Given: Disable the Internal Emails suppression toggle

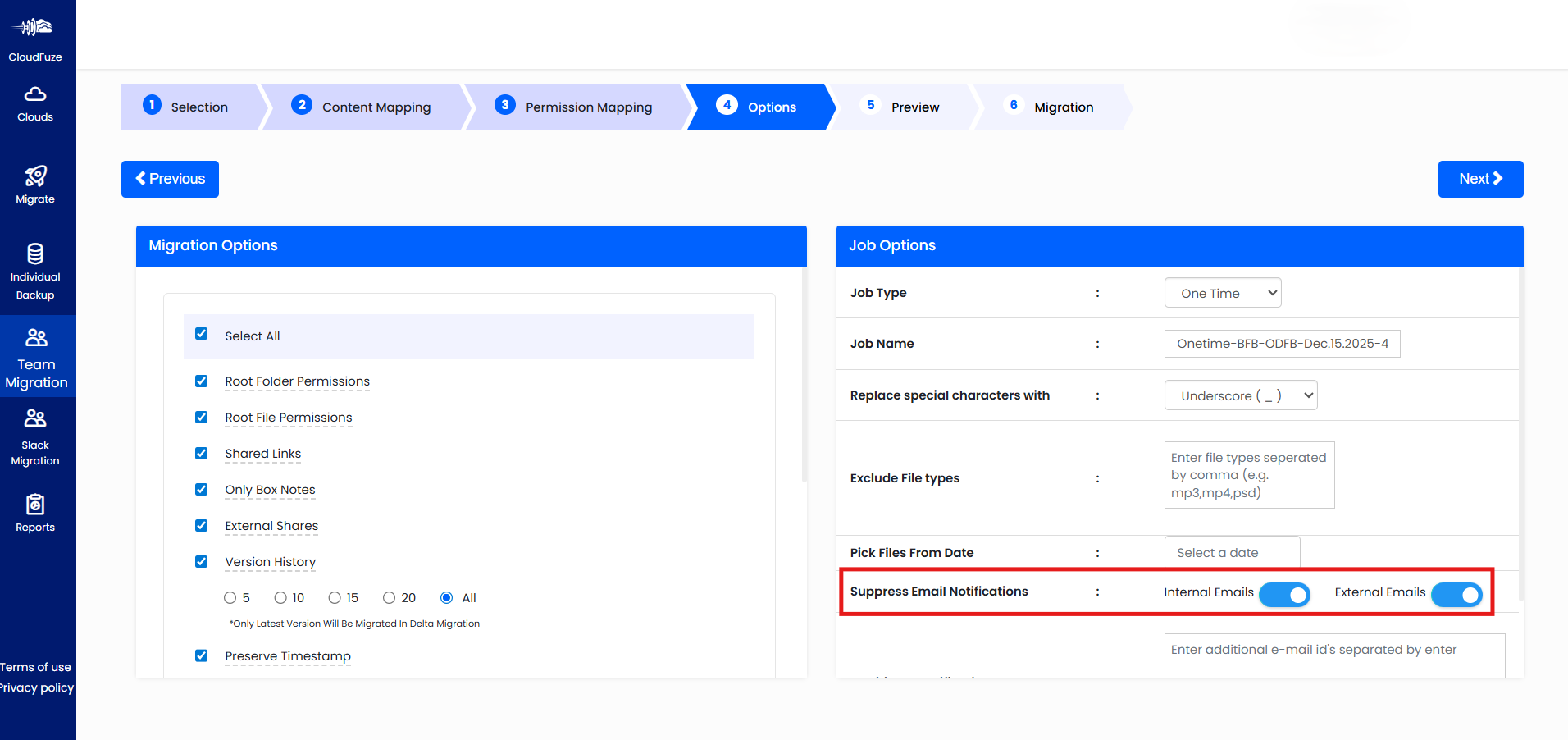Looking at the screenshot, I should (x=1284, y=594).
